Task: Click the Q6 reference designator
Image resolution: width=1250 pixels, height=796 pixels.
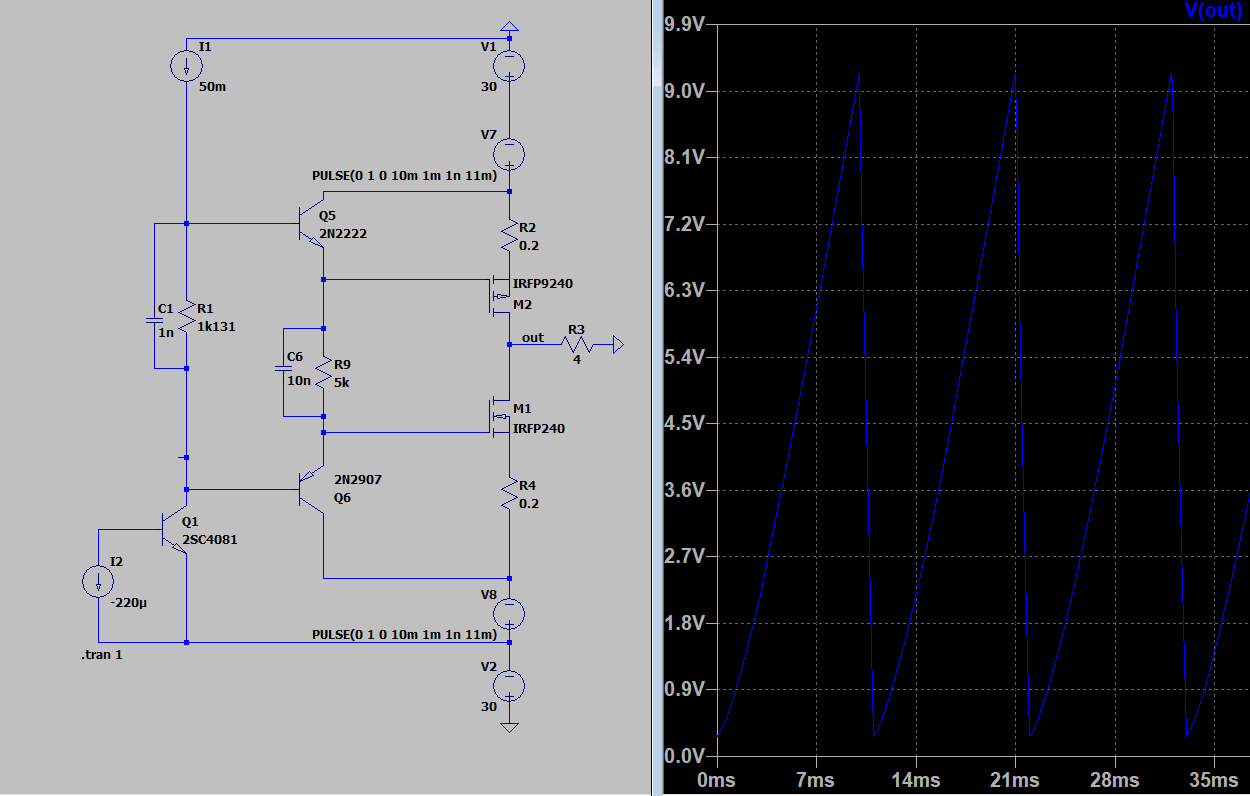Action: pyautogui.click(x=342, y=496)
